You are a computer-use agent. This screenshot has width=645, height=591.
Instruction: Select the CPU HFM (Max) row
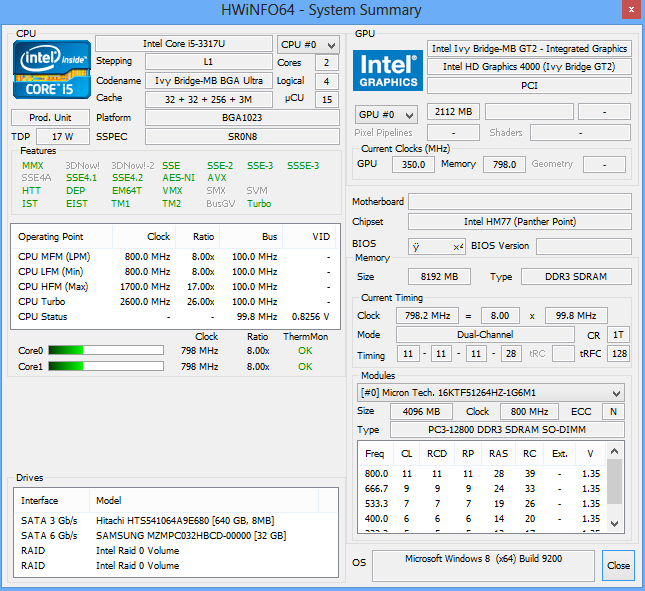click(175, 287)
